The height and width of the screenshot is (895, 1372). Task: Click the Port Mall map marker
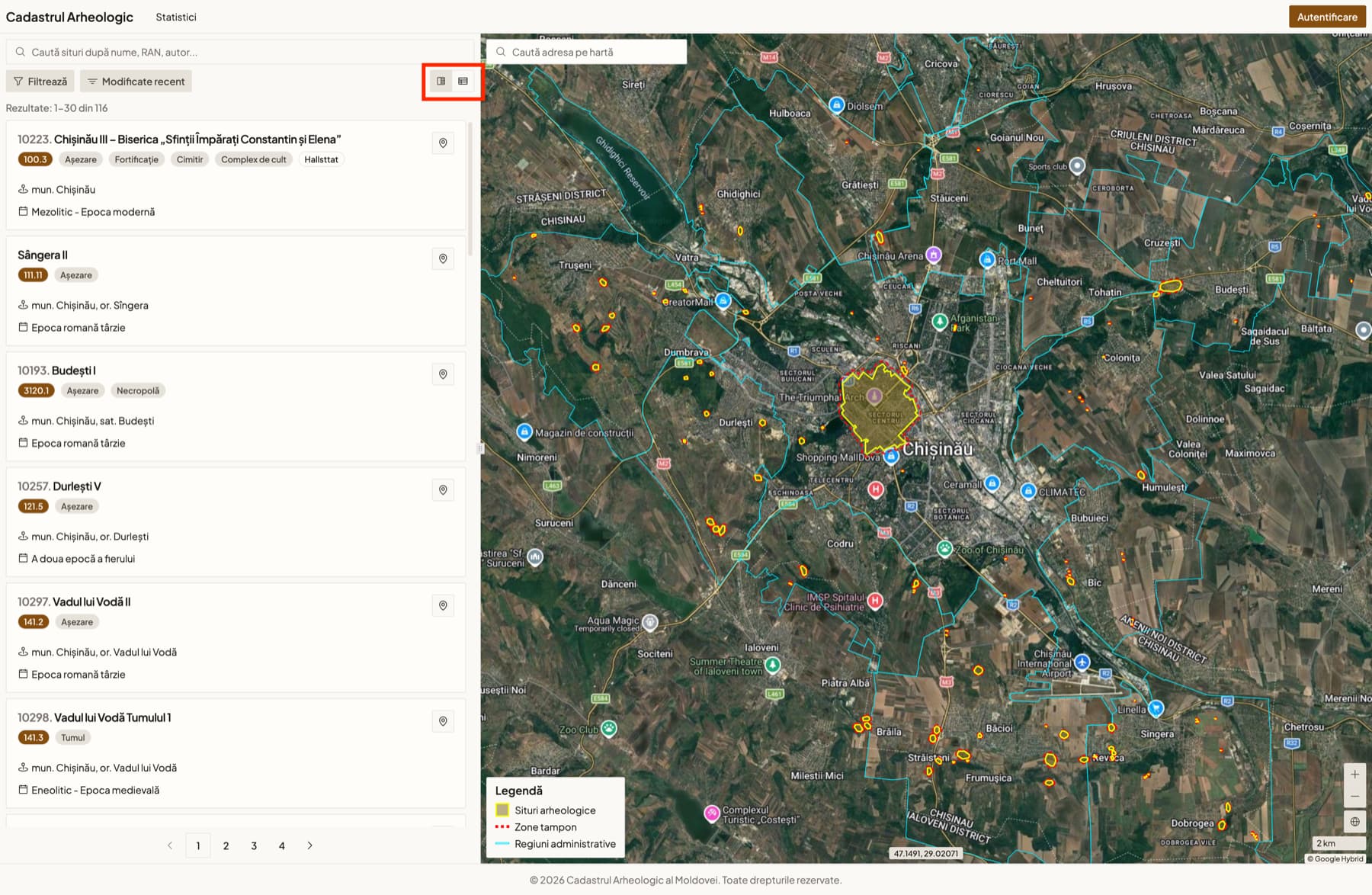[x=987, y=259]
